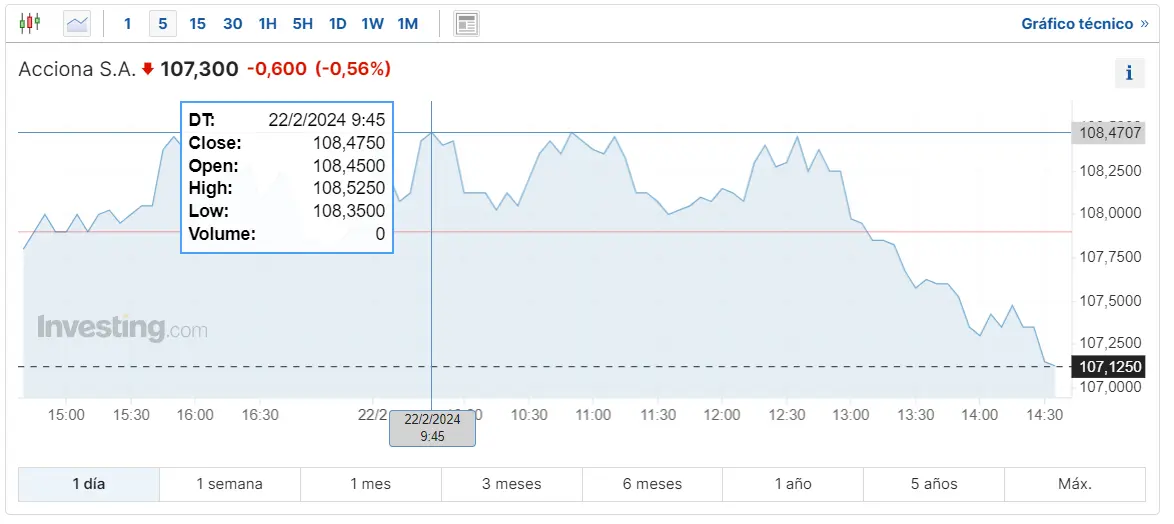Click the news overlay icon in toolbar
The width and height of the screenshot is (1174, 524).
click(466, 23)
